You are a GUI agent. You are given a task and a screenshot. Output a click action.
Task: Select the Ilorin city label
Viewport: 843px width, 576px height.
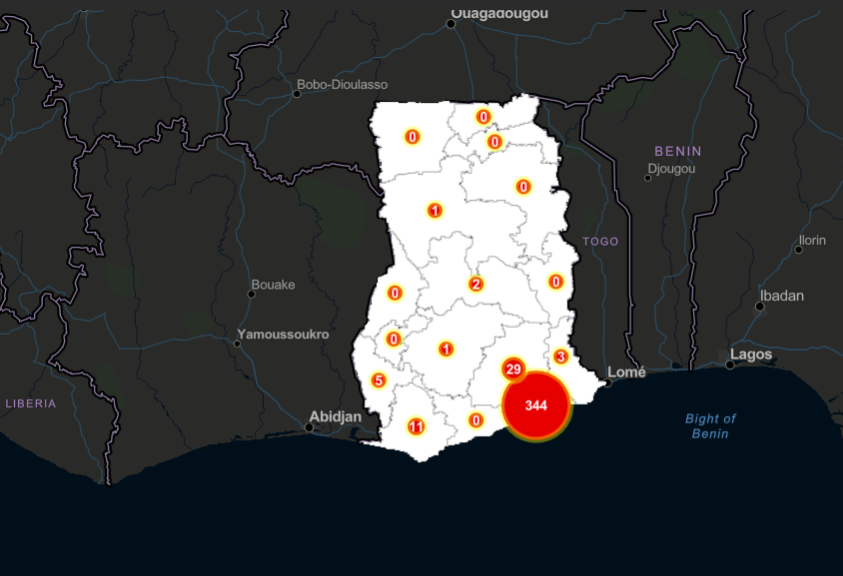812,240
